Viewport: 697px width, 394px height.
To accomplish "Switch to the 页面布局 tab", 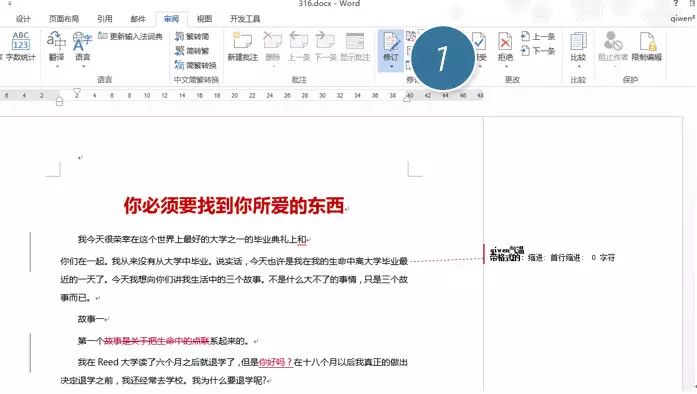I will tap(64, 19).
